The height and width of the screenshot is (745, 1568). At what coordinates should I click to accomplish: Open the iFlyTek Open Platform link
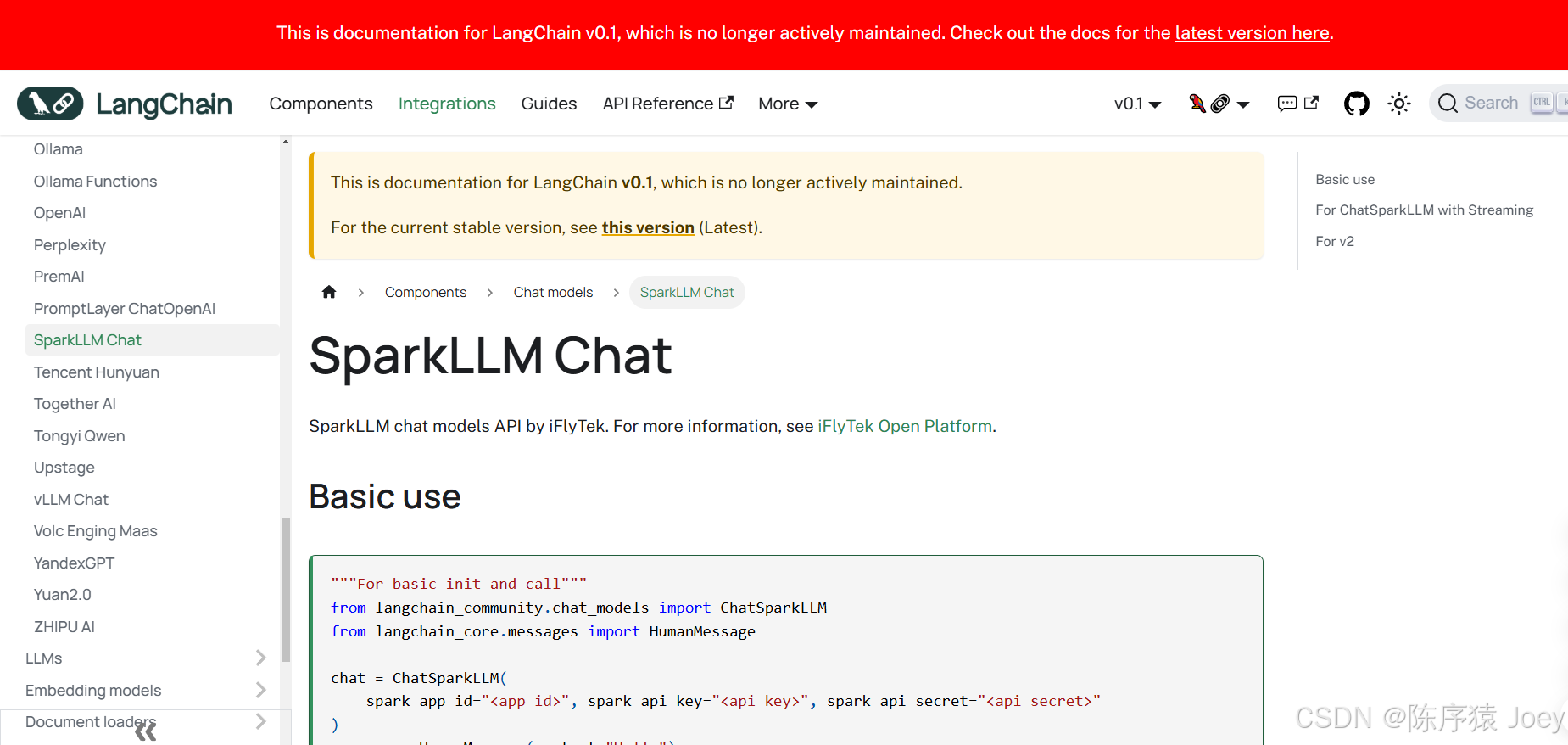pyautogui.click(x=905, y=426)
